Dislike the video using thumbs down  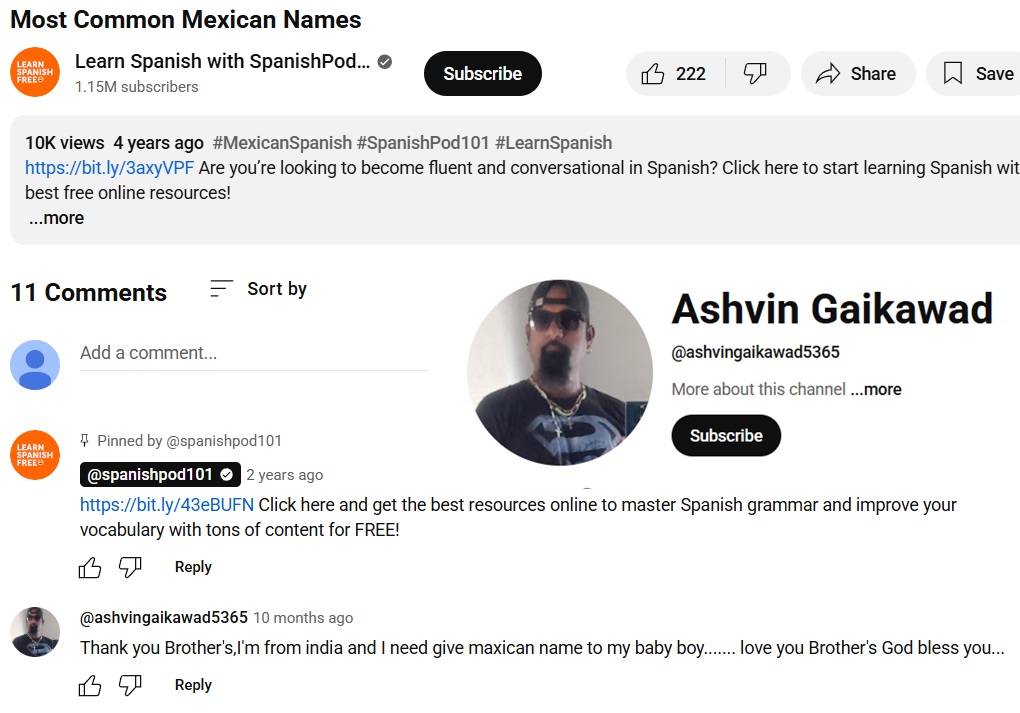756,74
